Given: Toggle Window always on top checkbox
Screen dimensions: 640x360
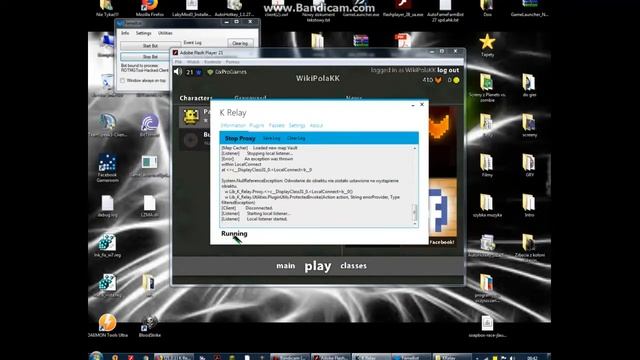Looking at the screenshot, I should pos(122,81).
